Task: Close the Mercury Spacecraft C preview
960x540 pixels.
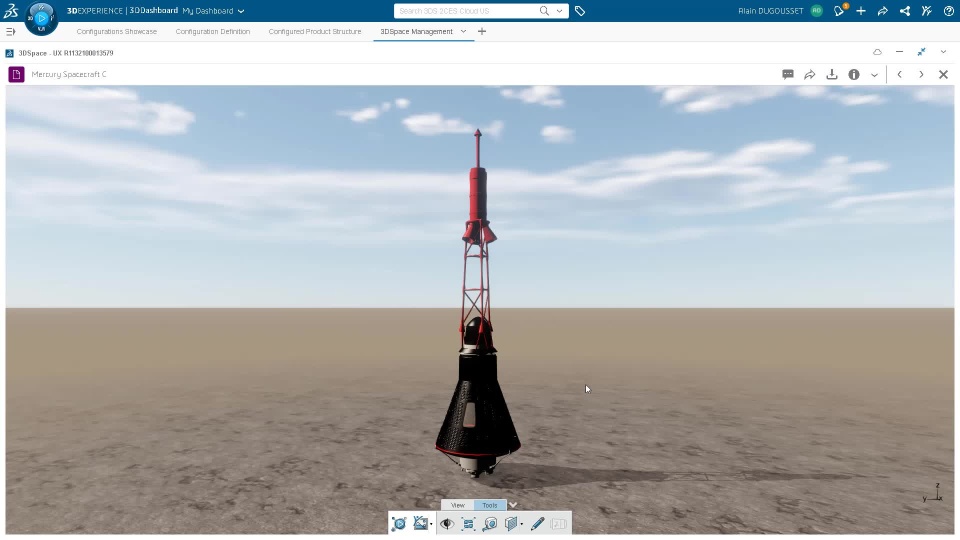Action: click(x=943, y=74)
